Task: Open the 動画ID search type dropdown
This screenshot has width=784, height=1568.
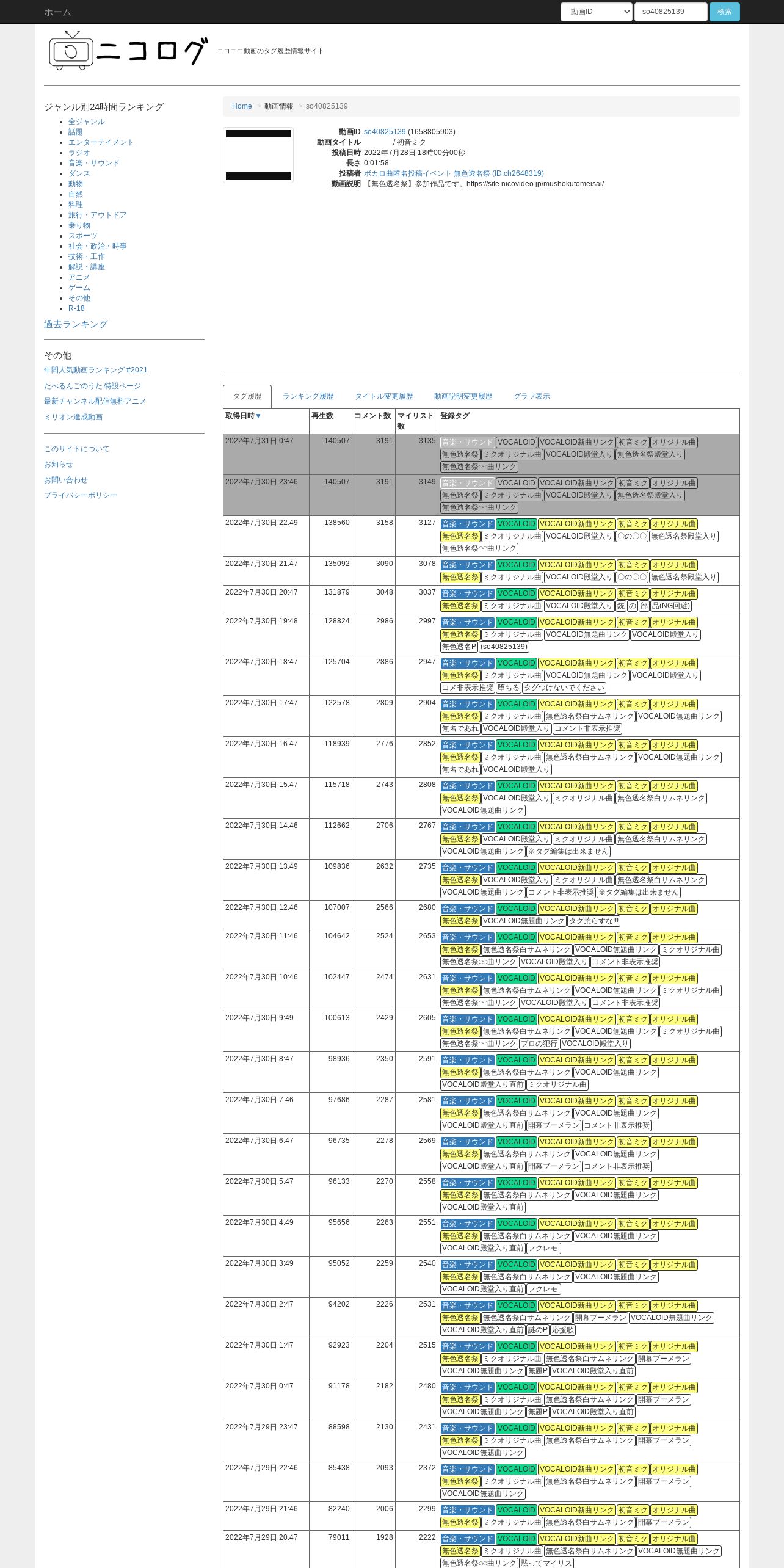Action: 596,12
